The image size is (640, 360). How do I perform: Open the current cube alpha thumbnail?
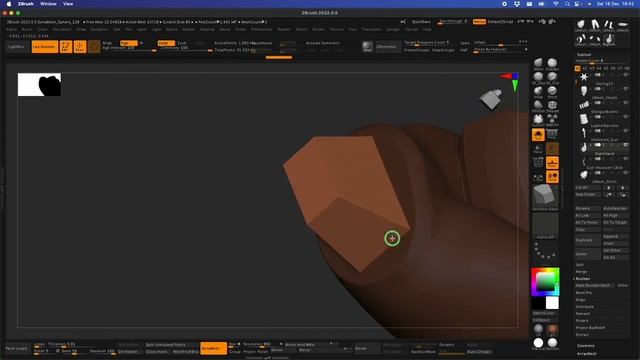(545, 196)
